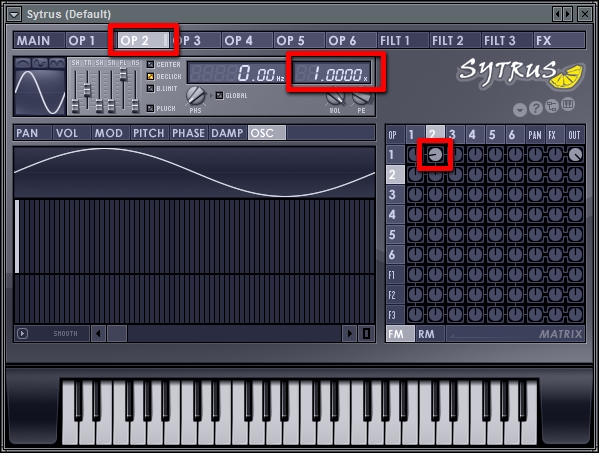Choose the third oscillator shape preset
The width and height of the screenshot is (599, 453).
tap(57, 63)
